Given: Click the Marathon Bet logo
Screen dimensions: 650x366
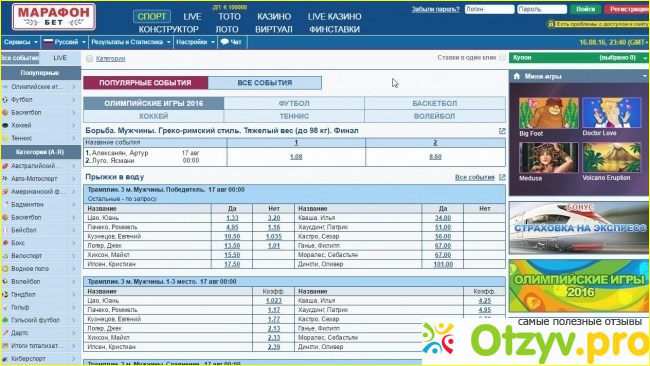Looking at the screenshot, I should (x=54, y=17).
